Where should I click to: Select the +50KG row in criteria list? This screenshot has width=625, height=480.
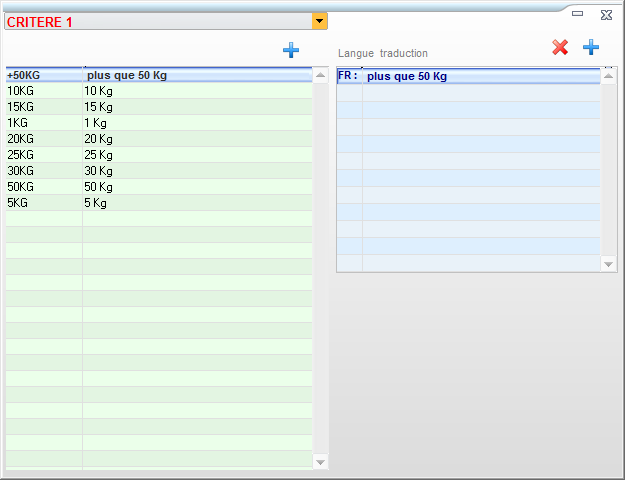pyautogui.click(x=158, y=75)
